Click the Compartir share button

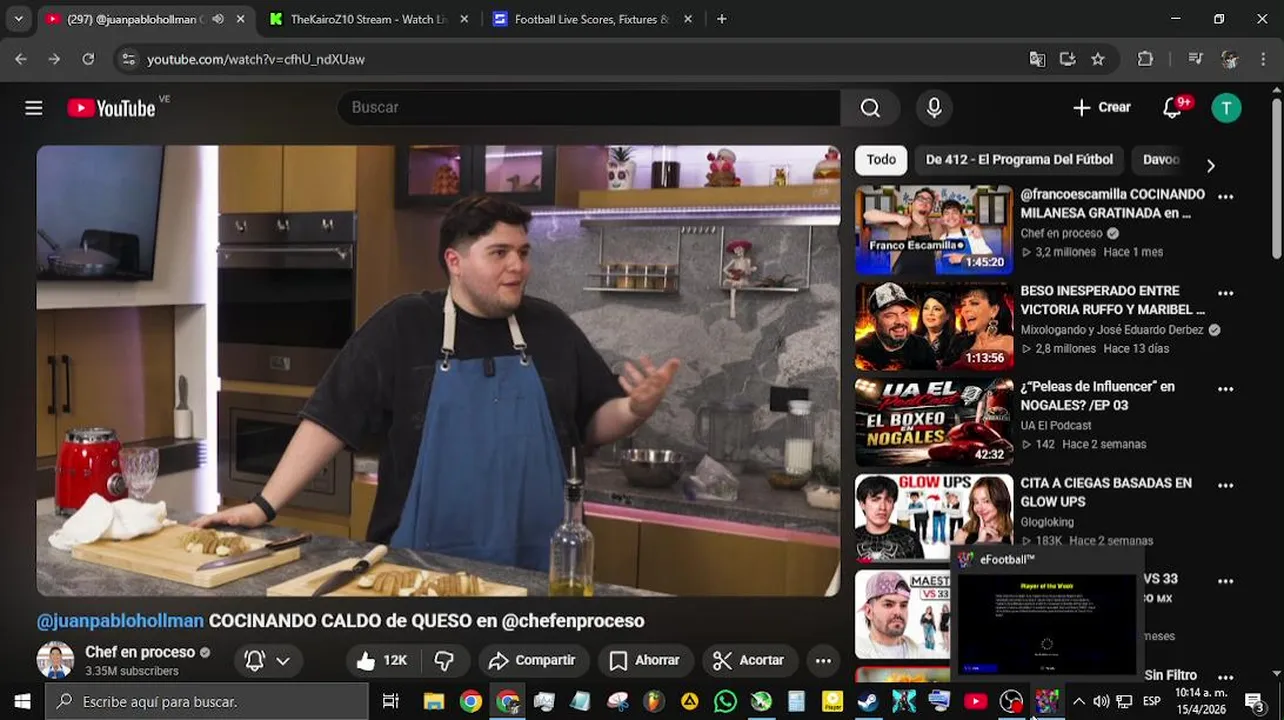tap(532, 660)
